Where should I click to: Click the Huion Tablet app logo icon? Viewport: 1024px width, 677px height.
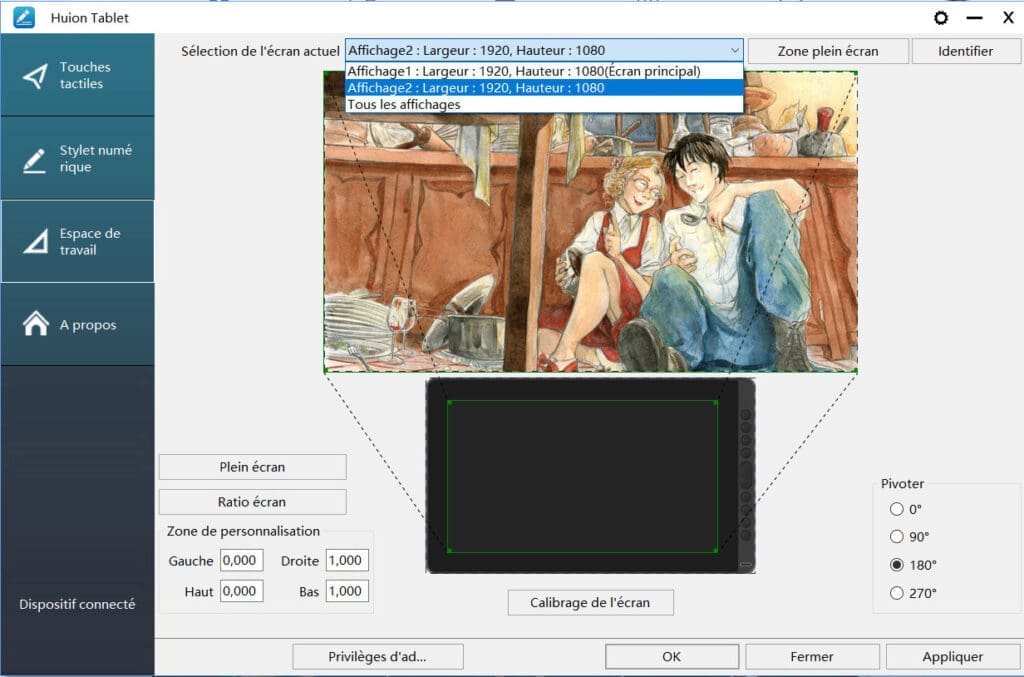[24, 17]
